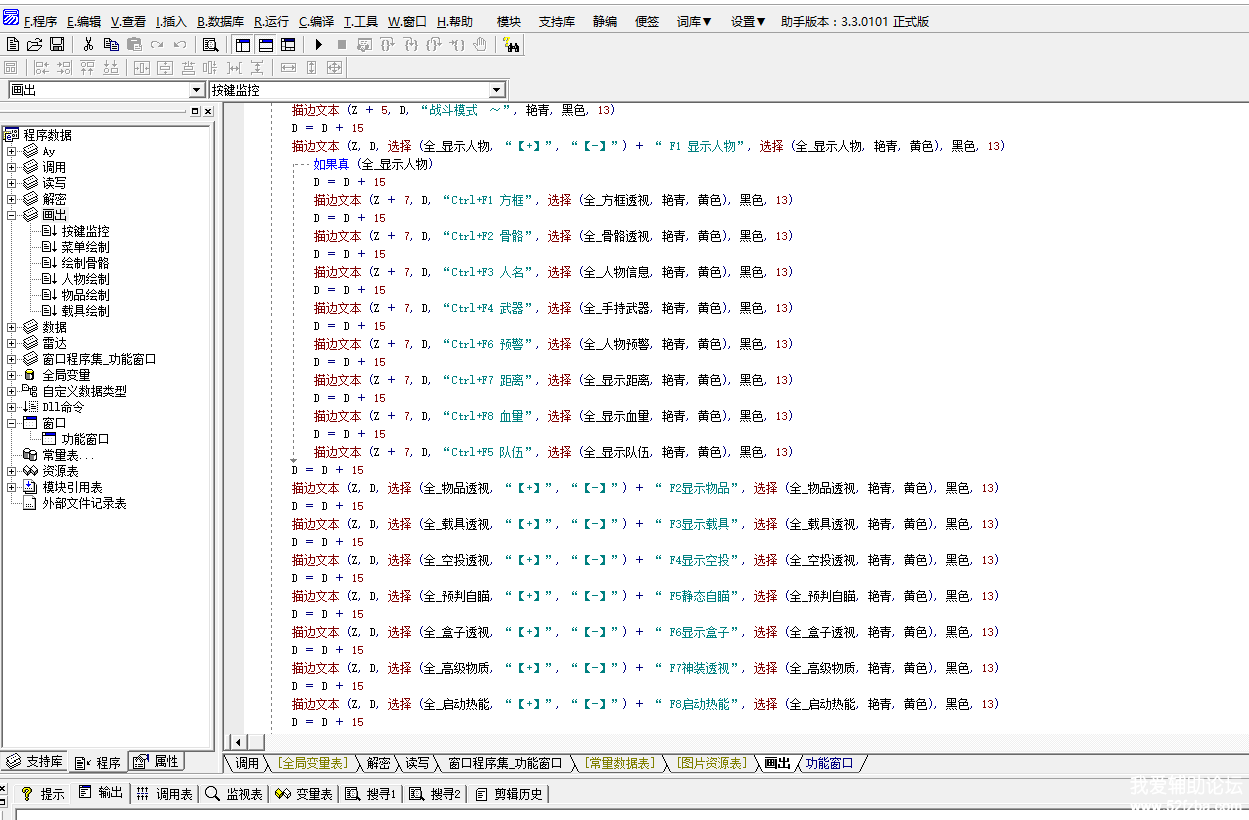Click the 便签 toolbar button

647,21
